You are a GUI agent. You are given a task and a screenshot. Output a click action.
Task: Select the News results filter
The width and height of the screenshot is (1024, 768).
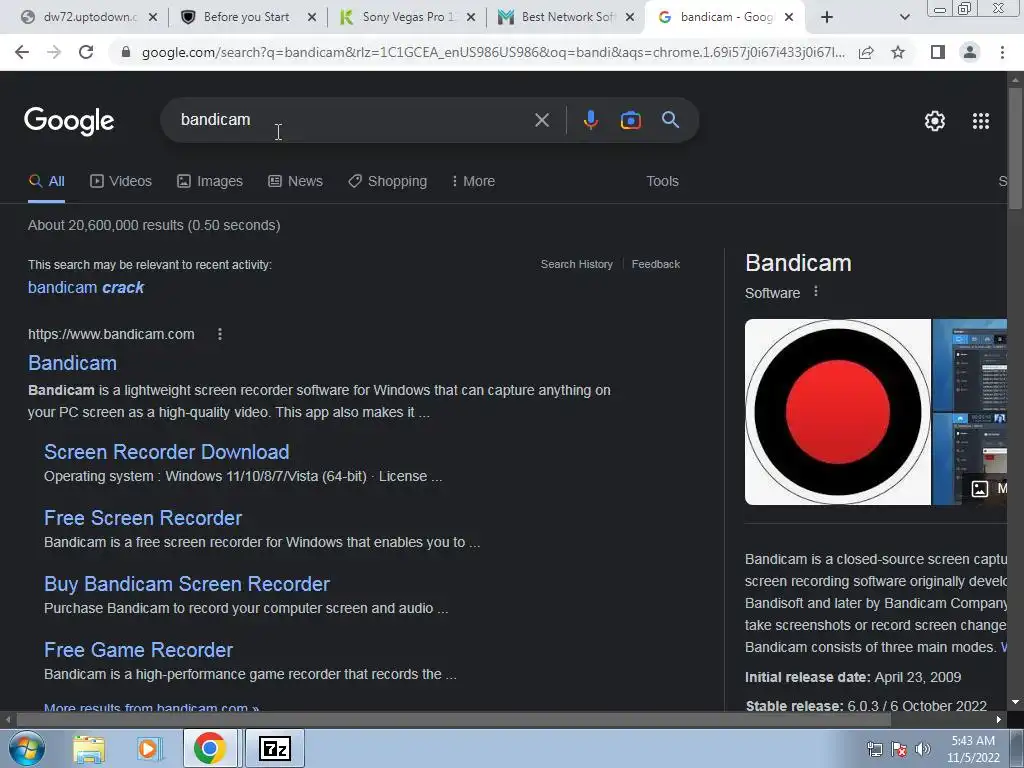295,182
